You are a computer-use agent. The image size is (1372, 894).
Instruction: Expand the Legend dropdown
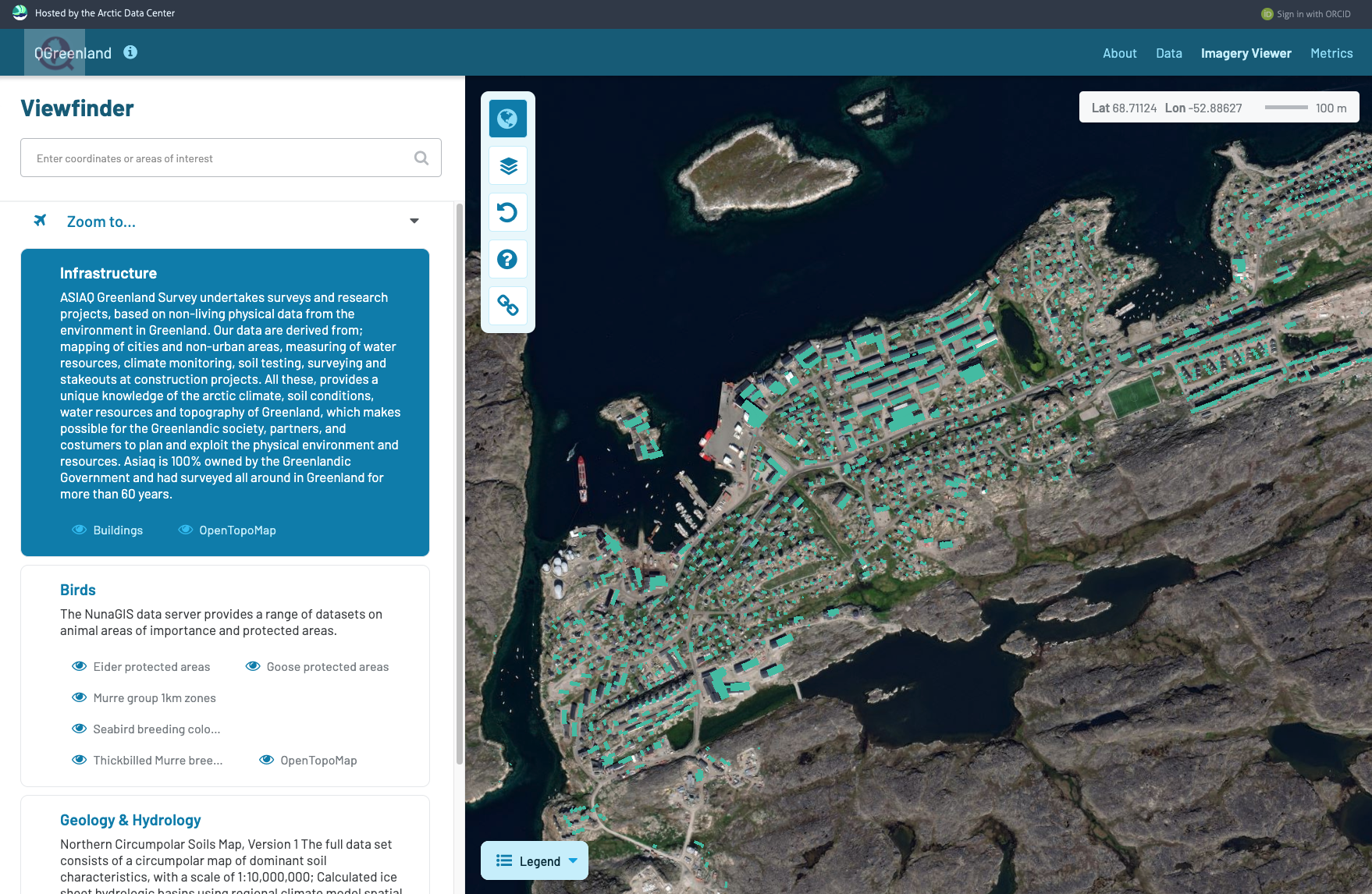pyautogui.click(x=574, y=860)
